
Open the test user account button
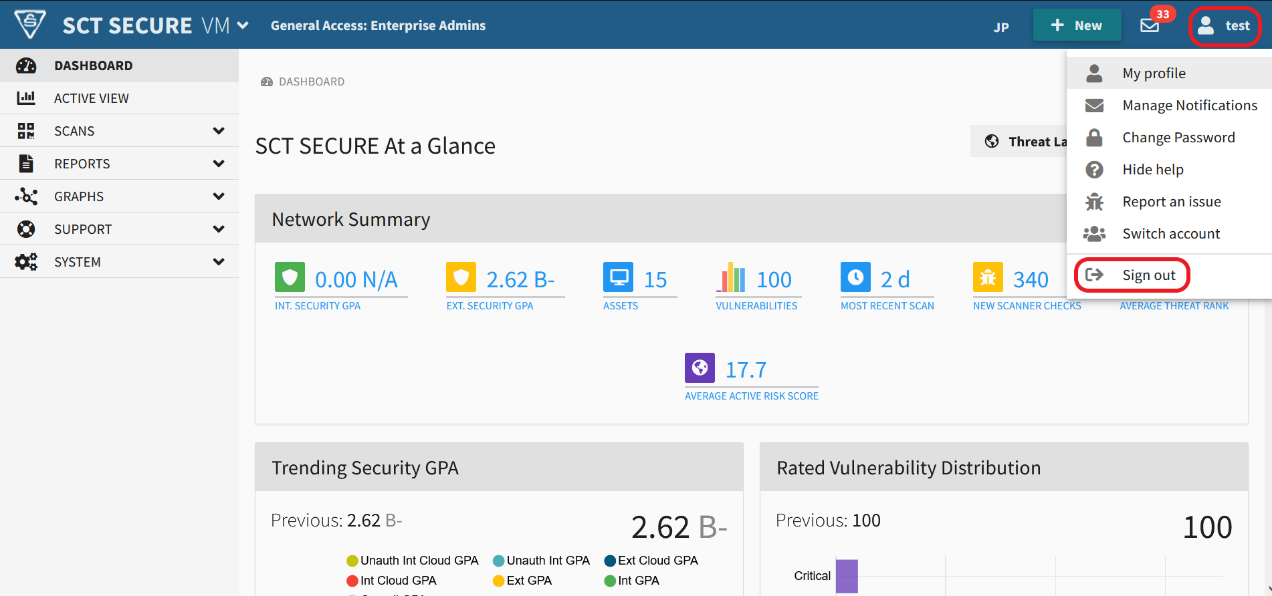[x=1224, y=26]
